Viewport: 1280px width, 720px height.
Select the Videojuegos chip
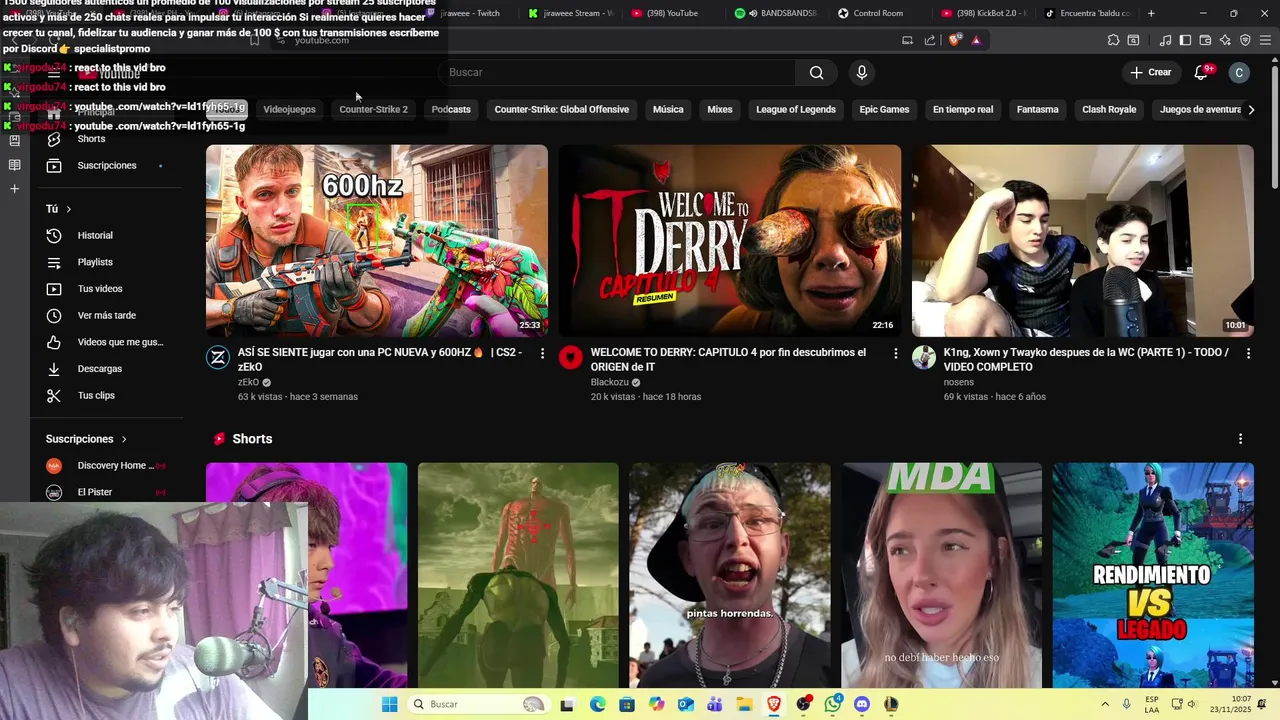289,109
